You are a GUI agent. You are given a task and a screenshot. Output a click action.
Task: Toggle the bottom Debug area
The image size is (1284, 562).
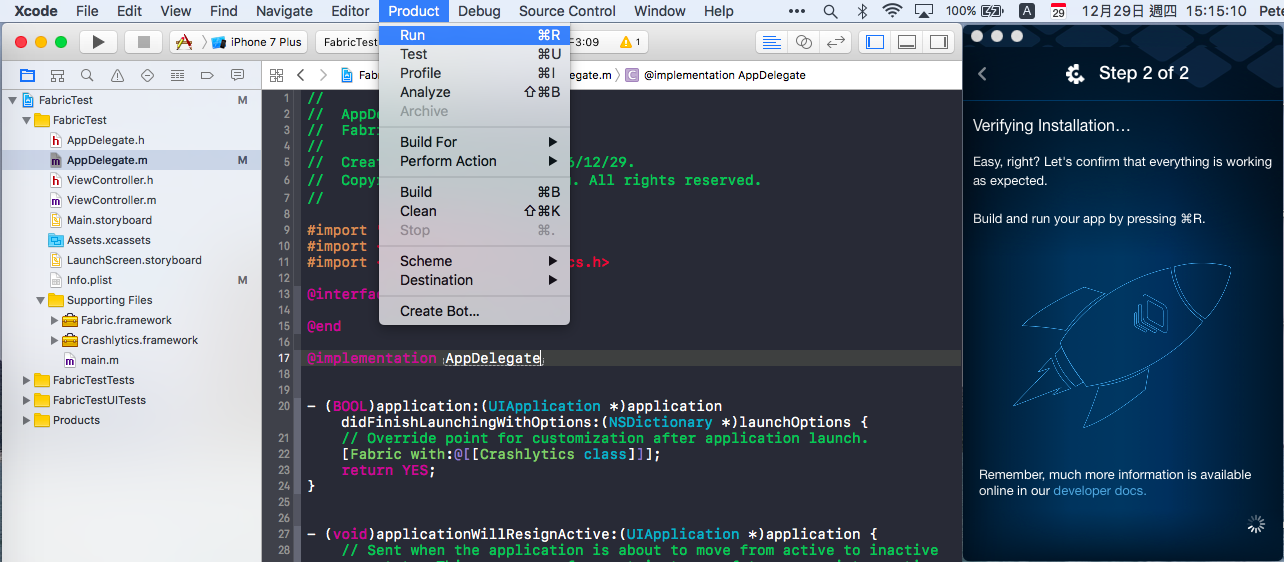click(907, 42)
